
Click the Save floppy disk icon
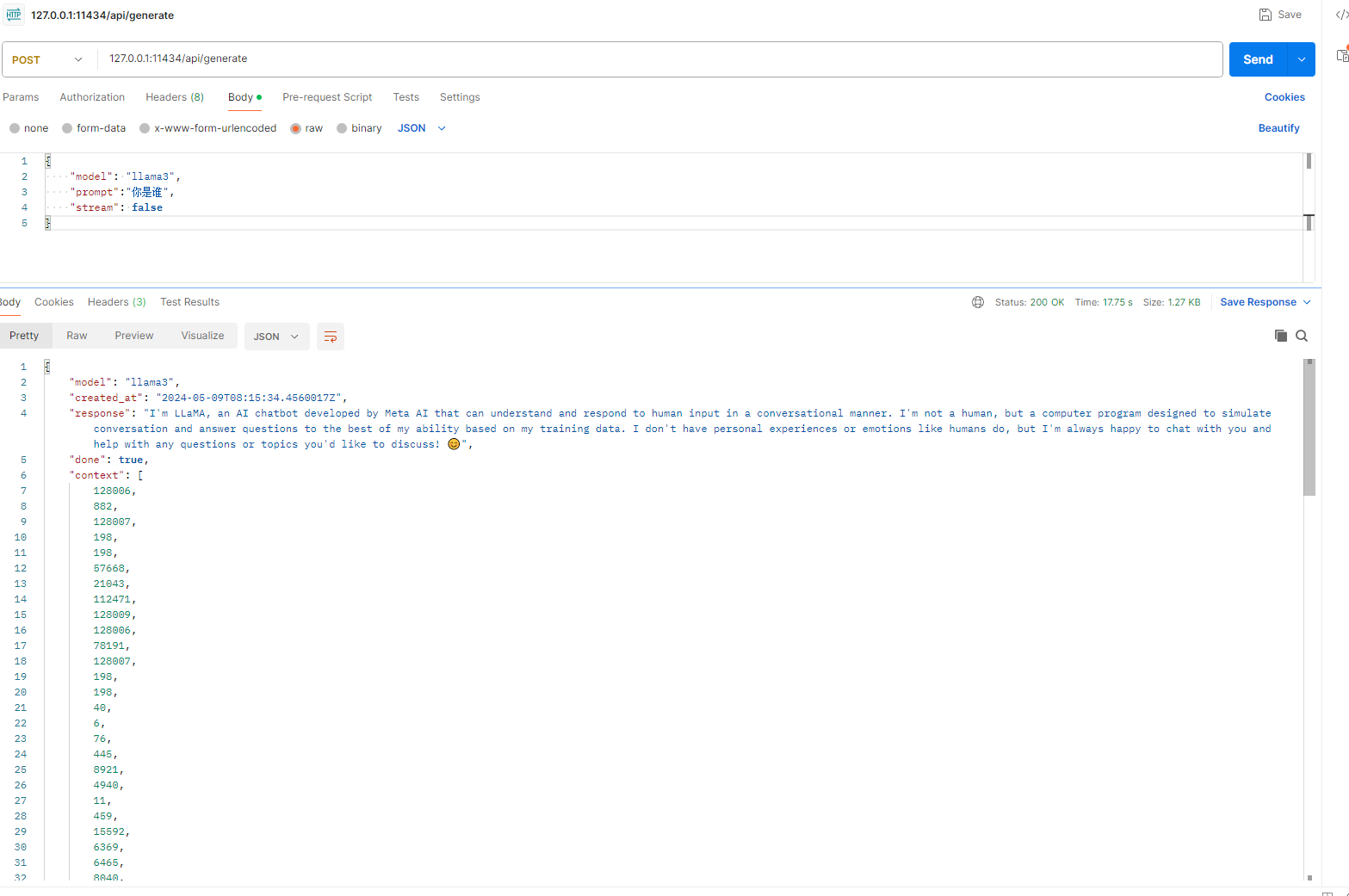pos(1265,15)
